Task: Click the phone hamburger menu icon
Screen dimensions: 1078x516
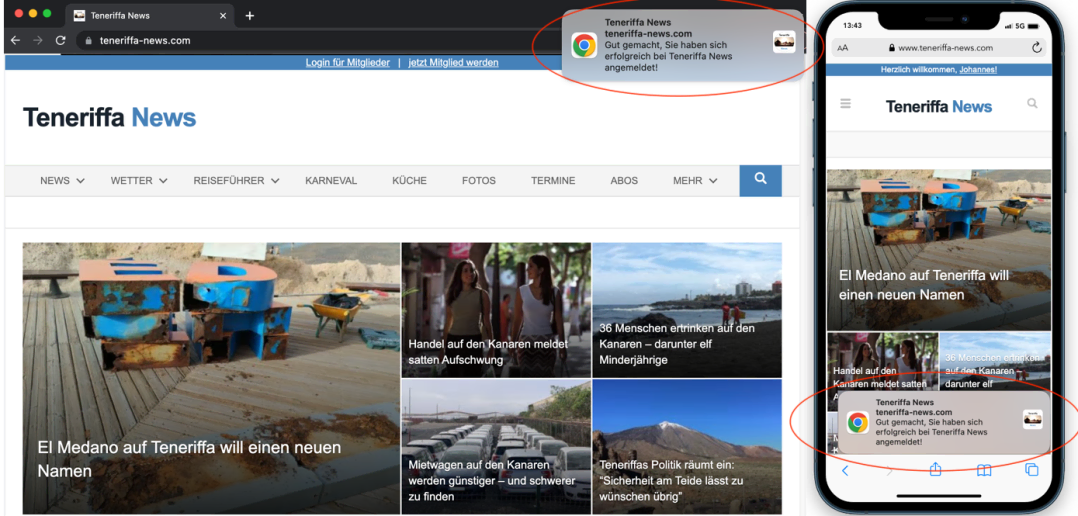Action: coord(846,104)
